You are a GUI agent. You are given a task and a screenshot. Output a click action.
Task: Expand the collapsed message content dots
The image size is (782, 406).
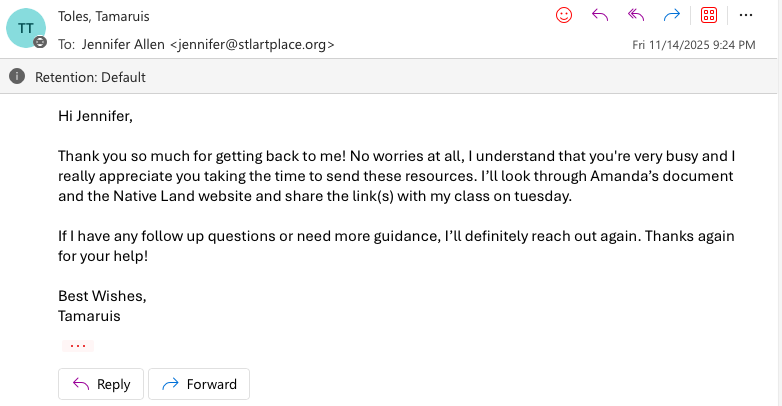click(x=77, y=346)
